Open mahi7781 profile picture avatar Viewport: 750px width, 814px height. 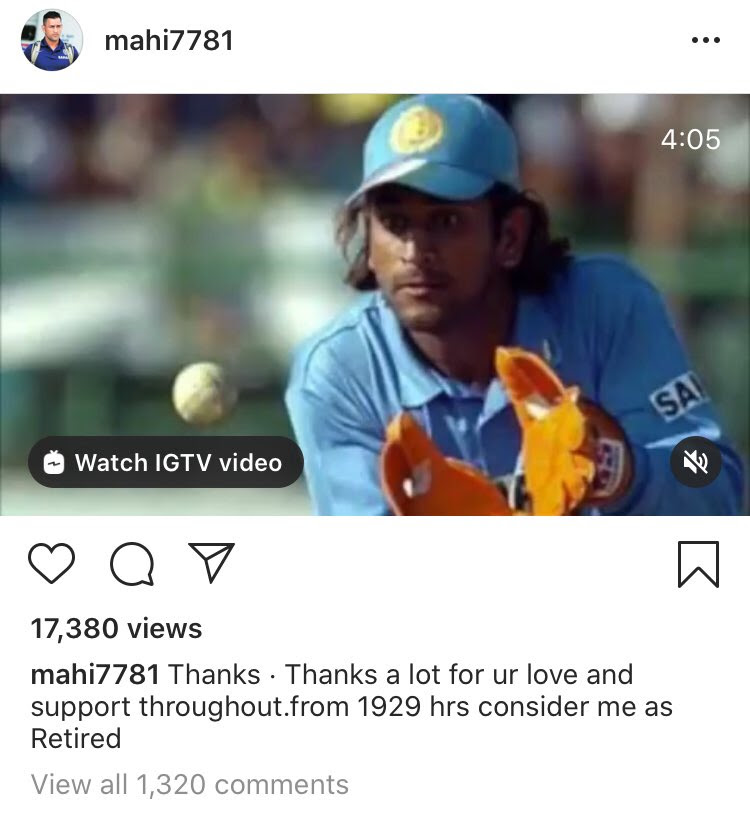pos(51,40)
